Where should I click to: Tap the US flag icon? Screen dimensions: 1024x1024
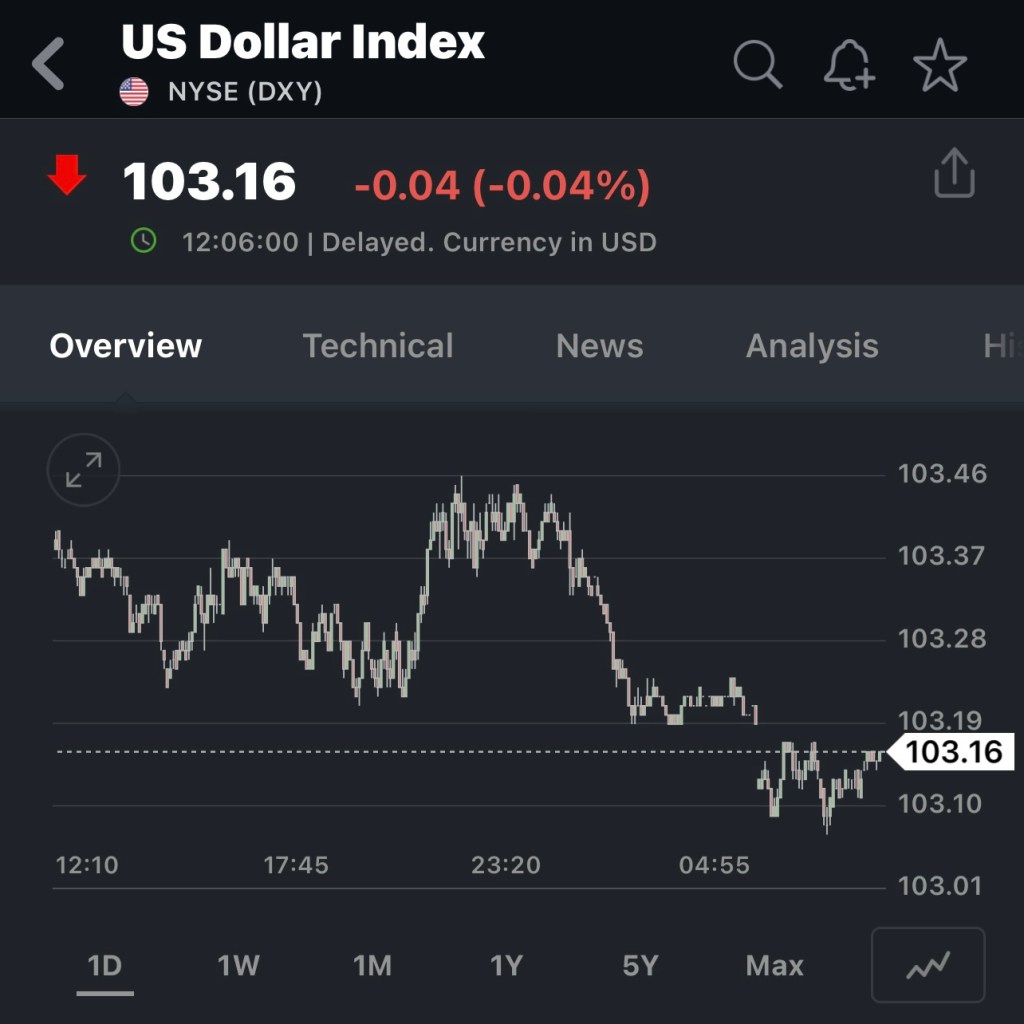click(x=134, y=93)
